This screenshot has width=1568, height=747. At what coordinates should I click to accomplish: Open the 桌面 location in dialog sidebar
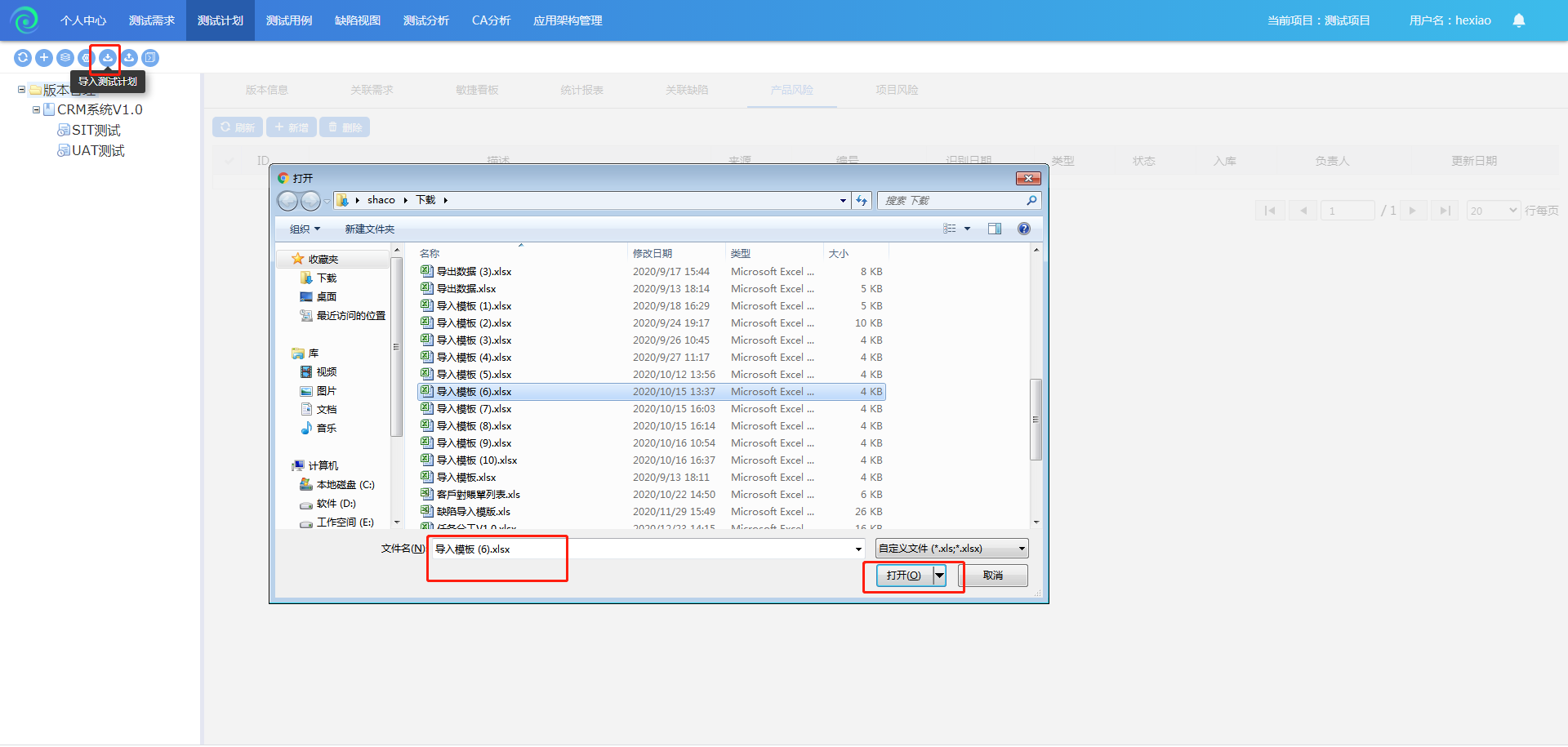click(x=326, y=297)
